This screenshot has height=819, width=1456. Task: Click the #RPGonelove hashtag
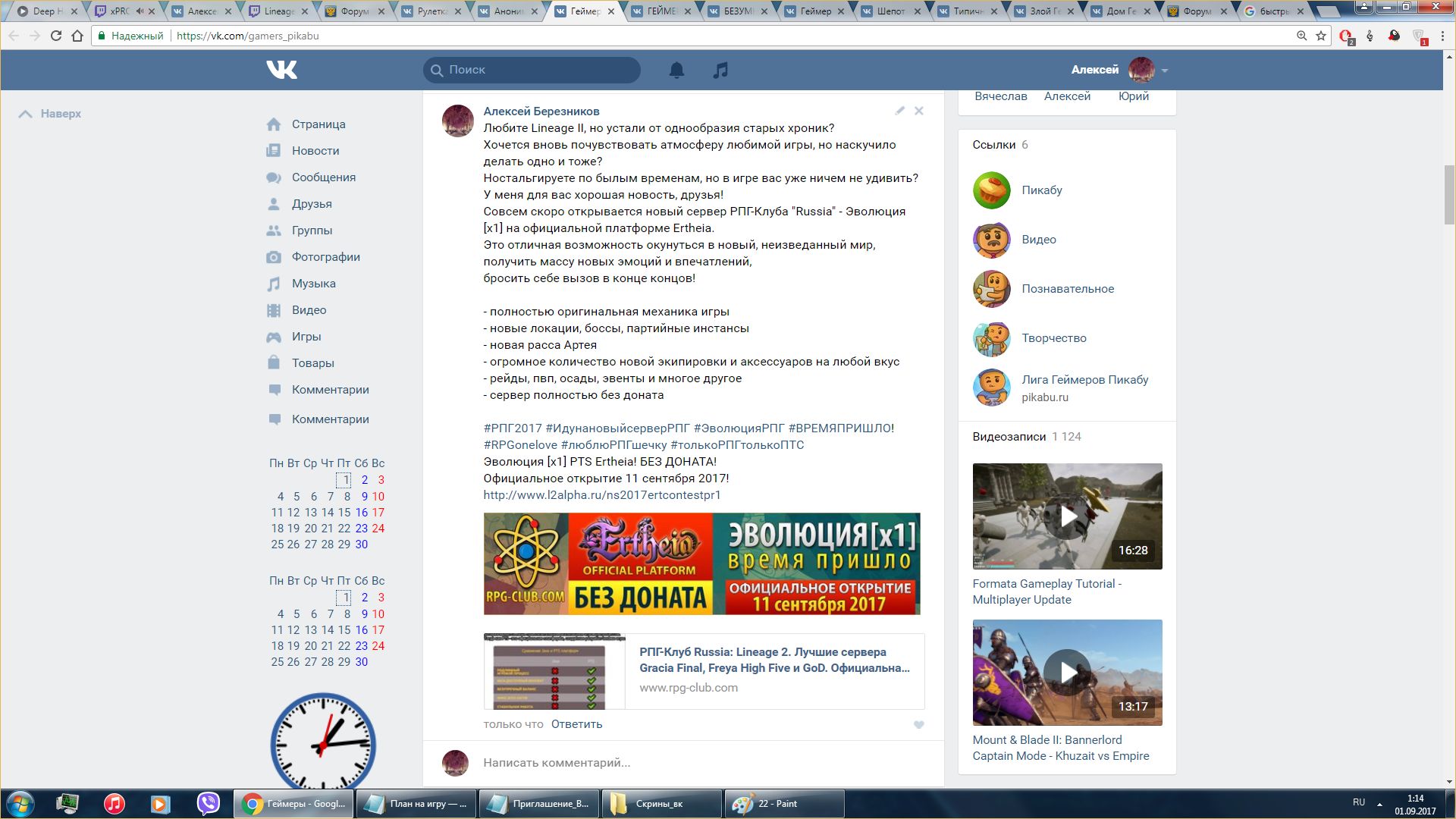pyautogui.click(x=520, y=445)
